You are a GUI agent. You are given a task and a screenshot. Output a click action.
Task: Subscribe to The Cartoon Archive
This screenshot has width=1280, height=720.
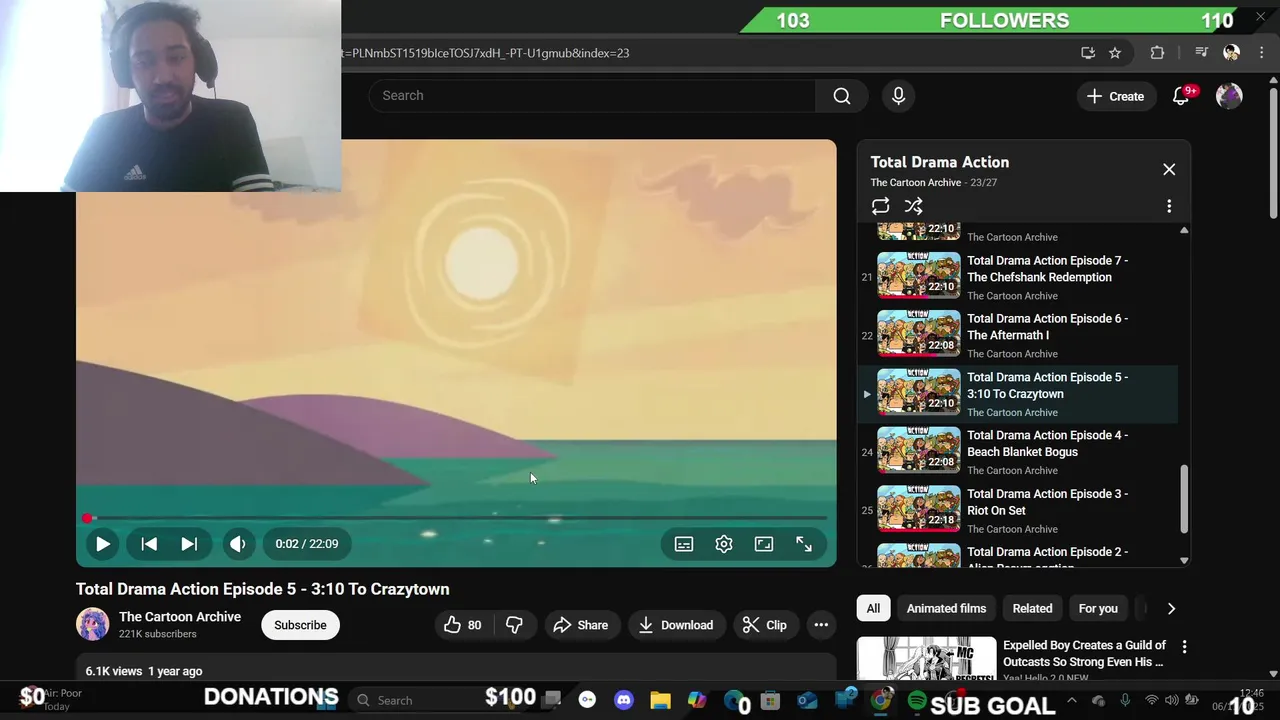(300, 625)
